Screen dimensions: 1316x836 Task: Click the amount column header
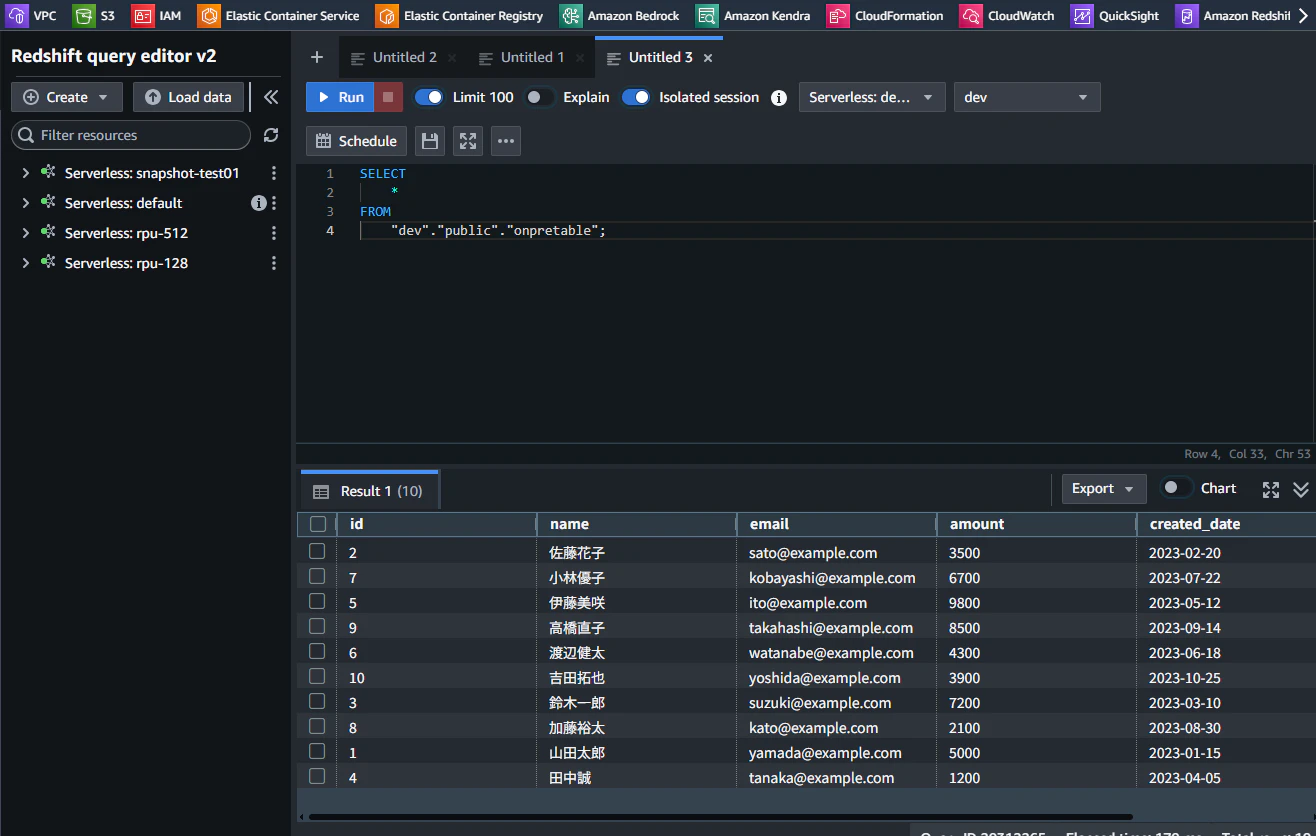(x=1036, y=524)
